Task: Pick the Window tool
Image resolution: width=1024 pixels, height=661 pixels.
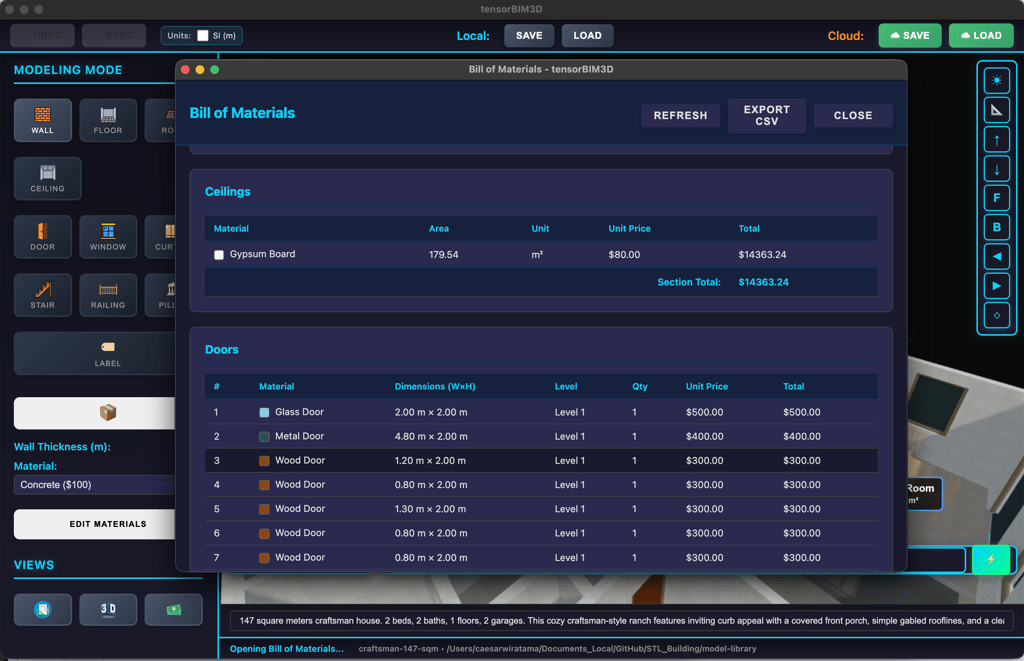Action: (x=108, y=236)
